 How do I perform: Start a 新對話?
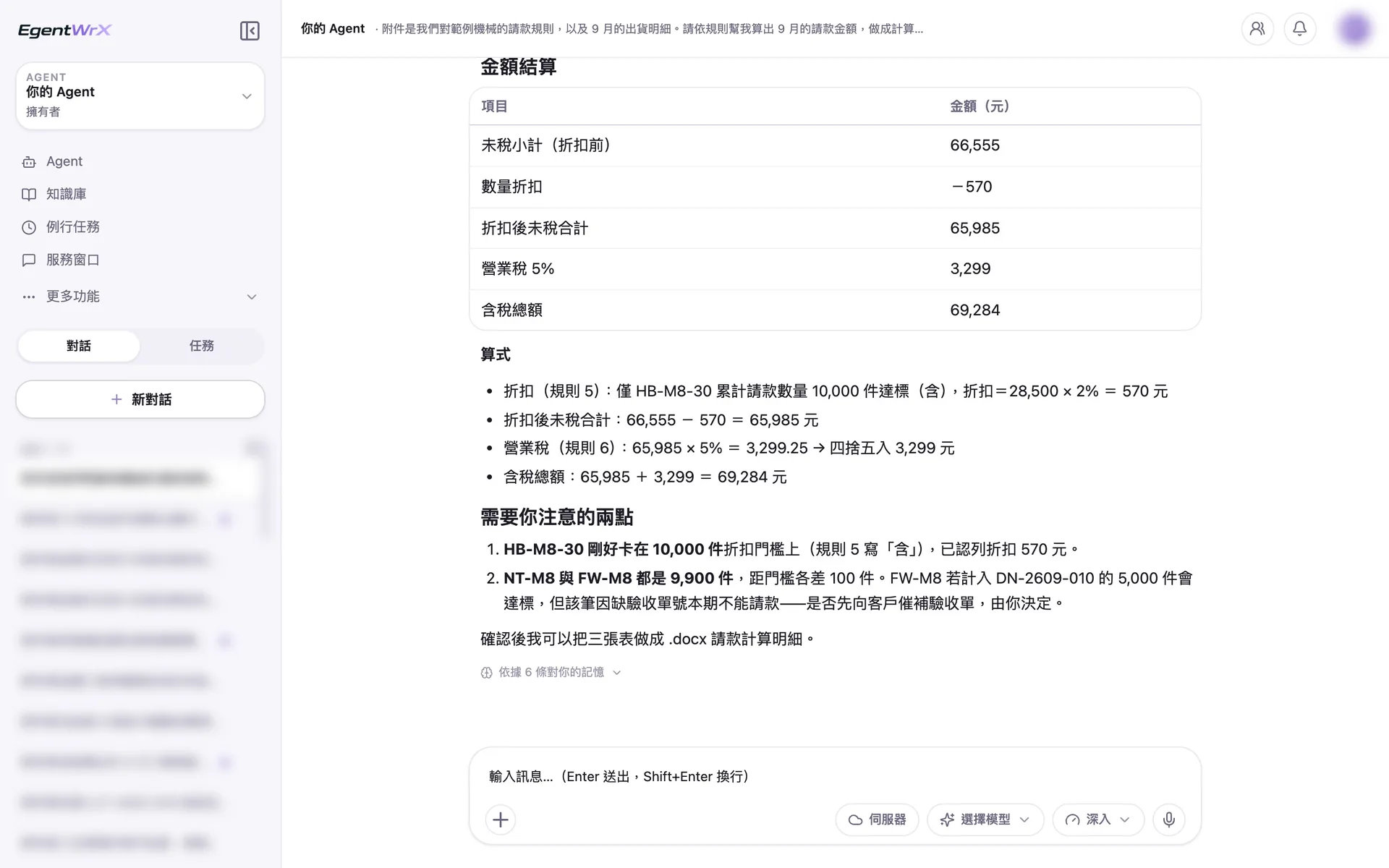coord(140,399)
